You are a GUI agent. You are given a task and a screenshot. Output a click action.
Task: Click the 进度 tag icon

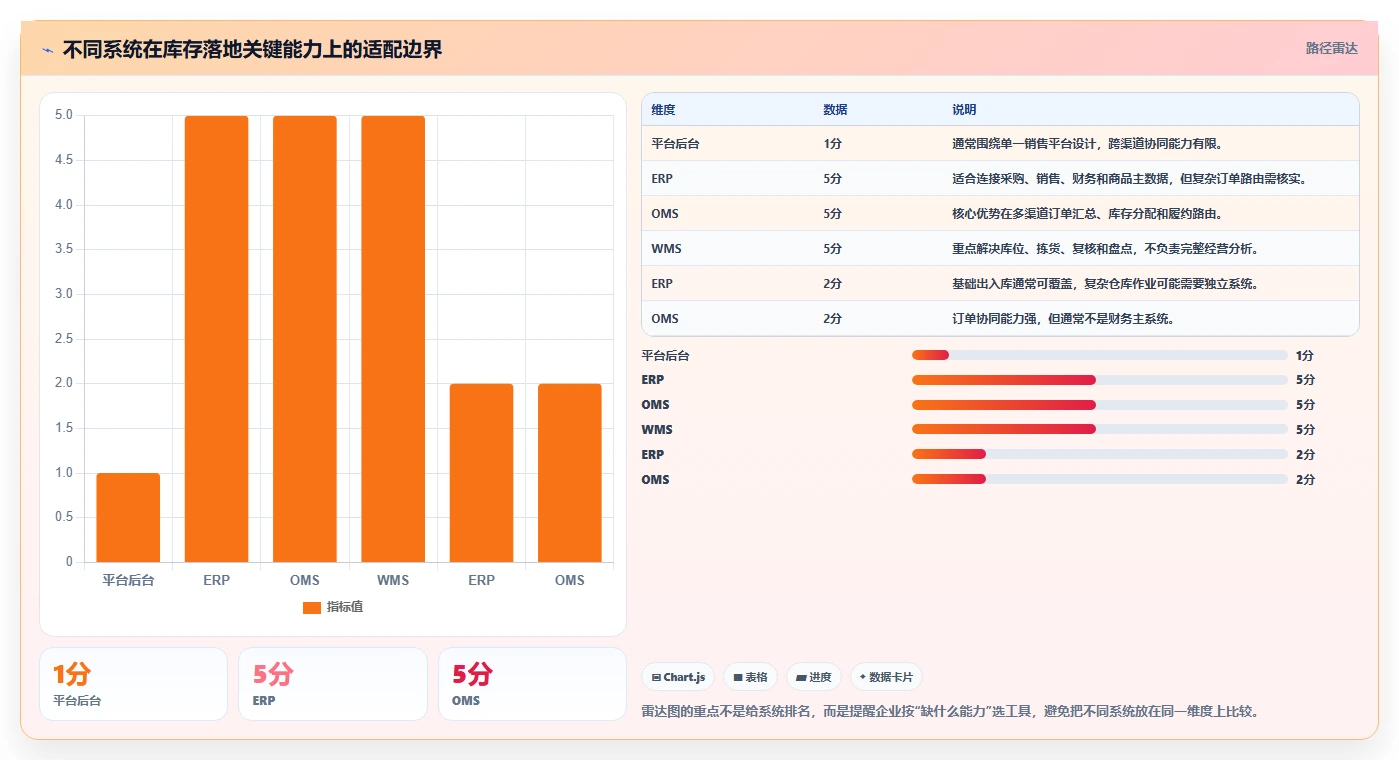click(801, 677)
